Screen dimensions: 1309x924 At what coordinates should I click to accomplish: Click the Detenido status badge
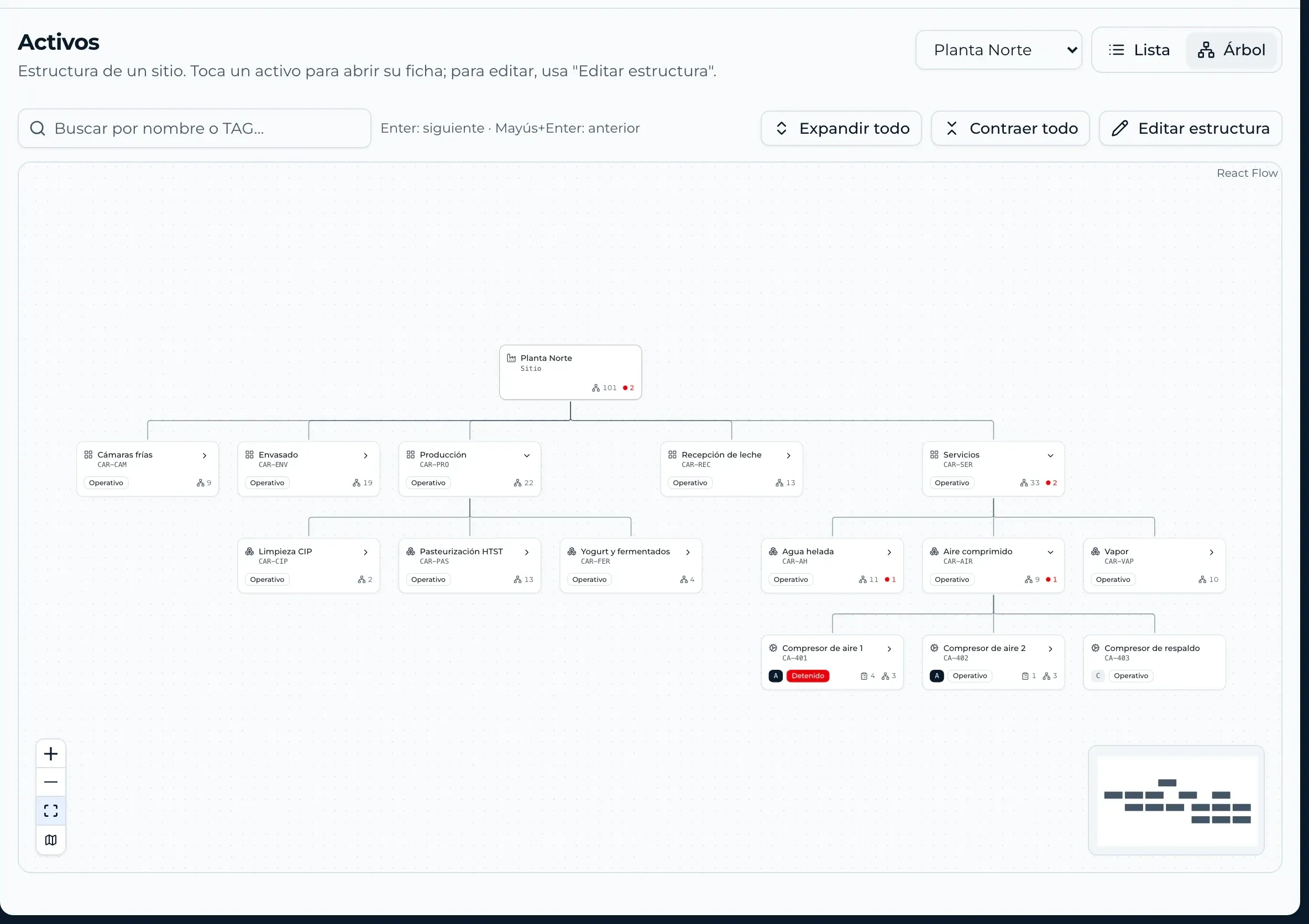pos(808,676)
